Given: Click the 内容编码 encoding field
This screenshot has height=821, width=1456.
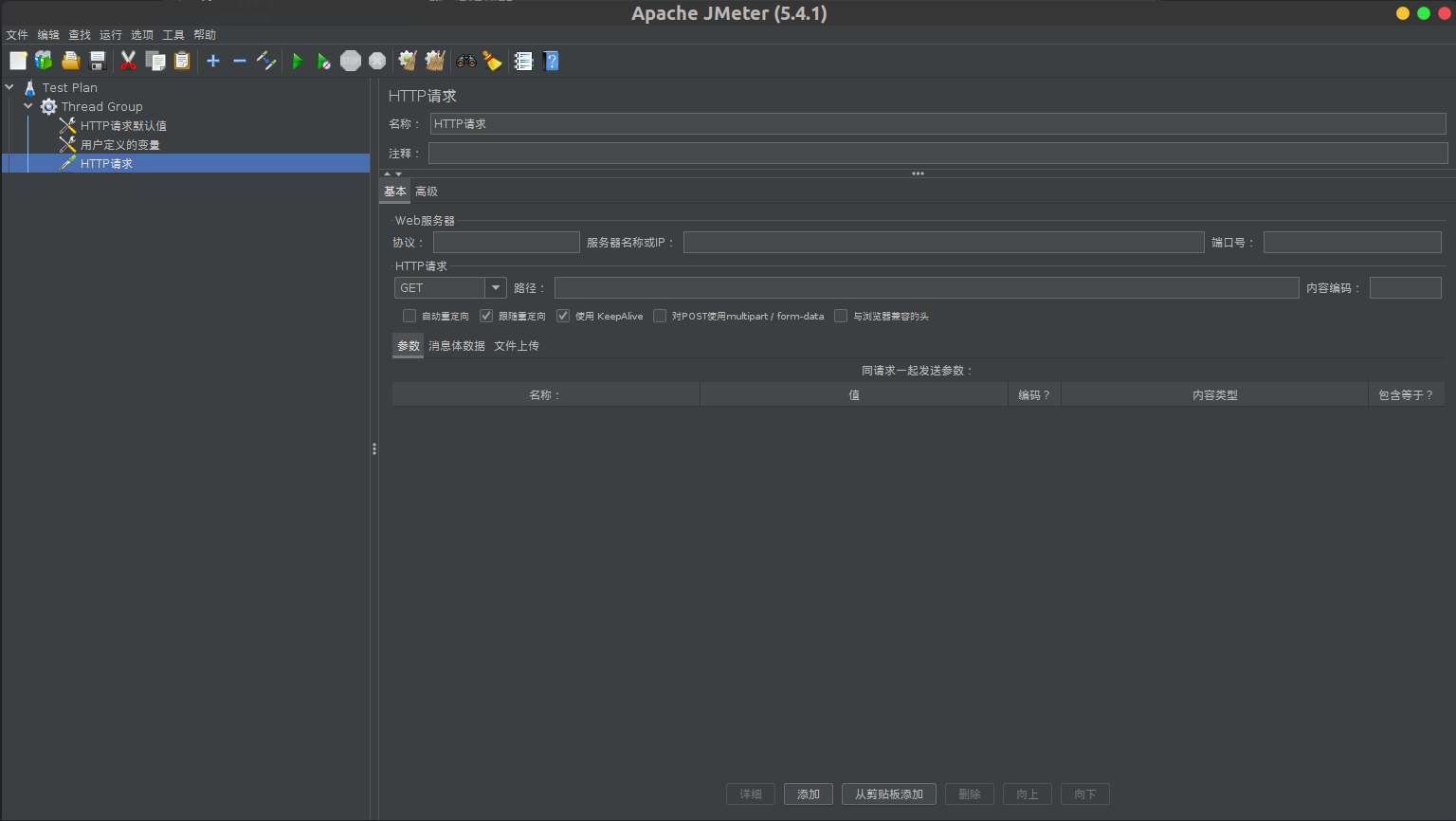Looking at the screenshot, I should pos(1406,288).
